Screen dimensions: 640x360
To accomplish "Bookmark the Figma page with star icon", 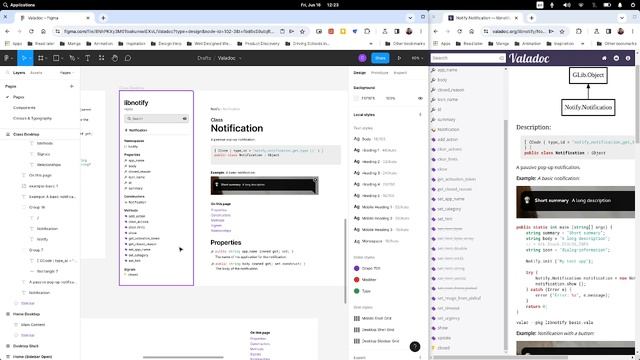I will point(302,31).
